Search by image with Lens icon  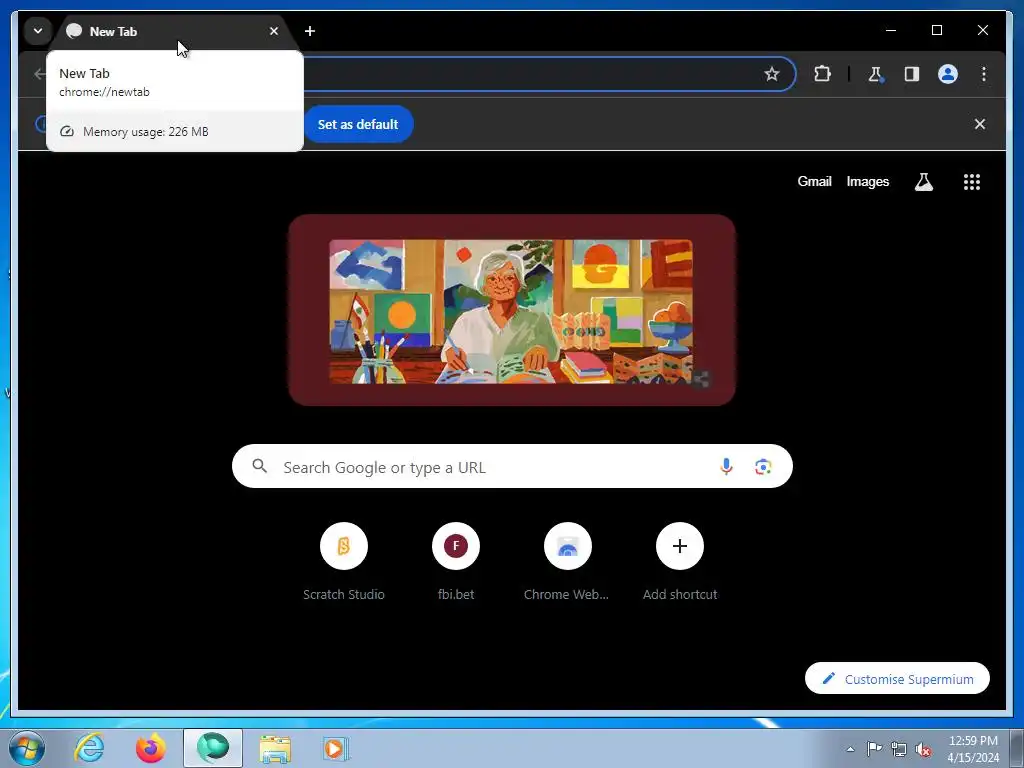tap(763, 466)
